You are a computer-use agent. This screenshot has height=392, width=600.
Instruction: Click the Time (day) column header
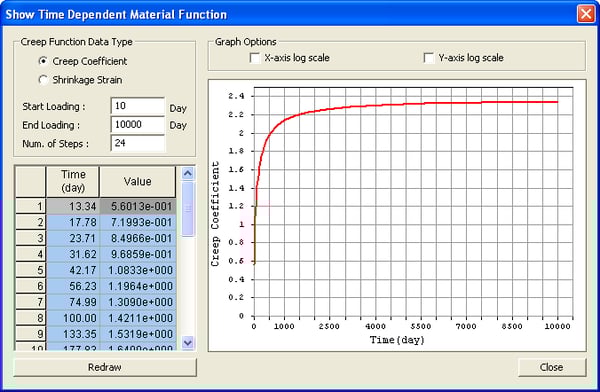(x=73, y=181)
